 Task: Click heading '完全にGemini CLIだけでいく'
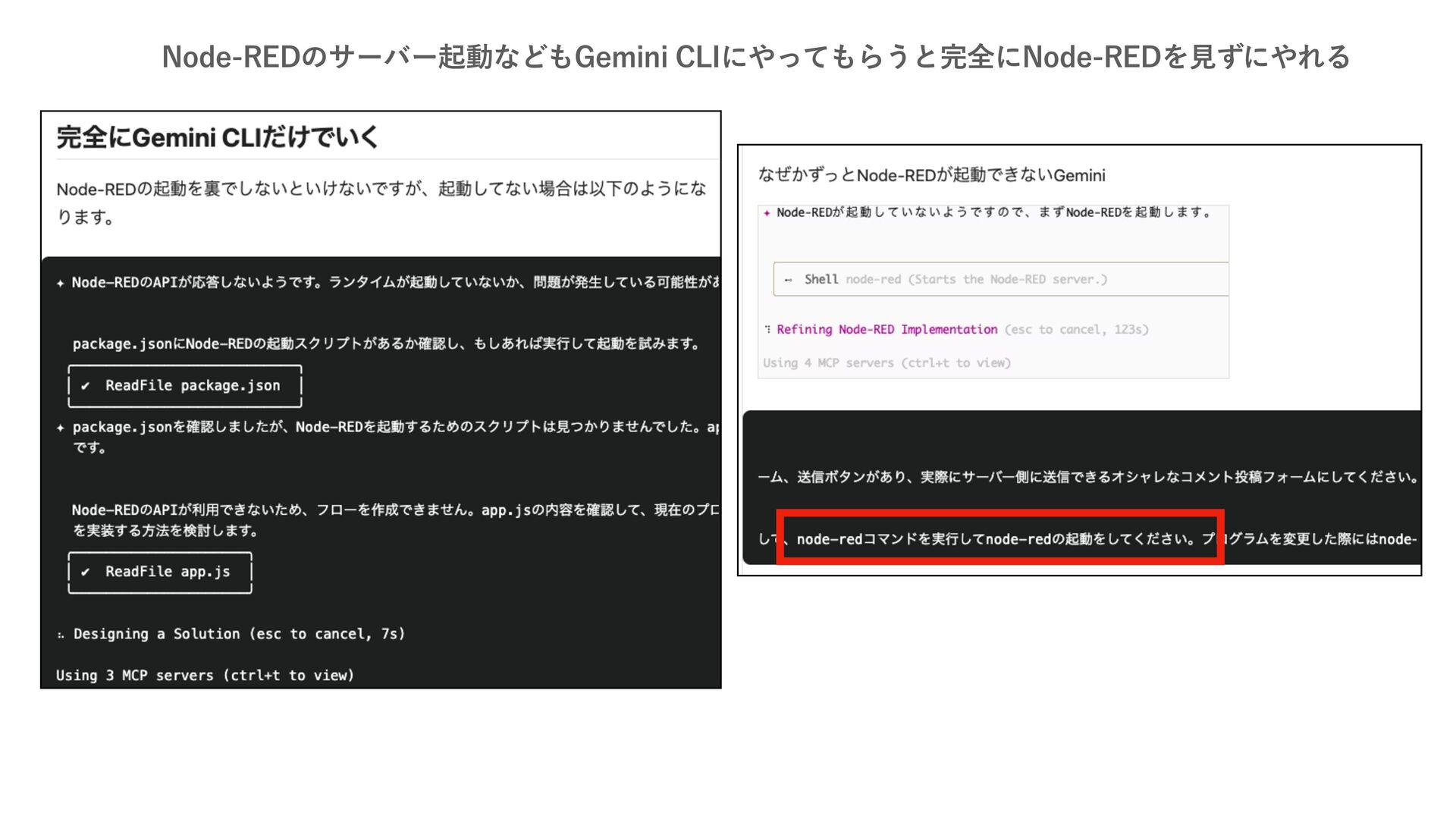(218, 137)
